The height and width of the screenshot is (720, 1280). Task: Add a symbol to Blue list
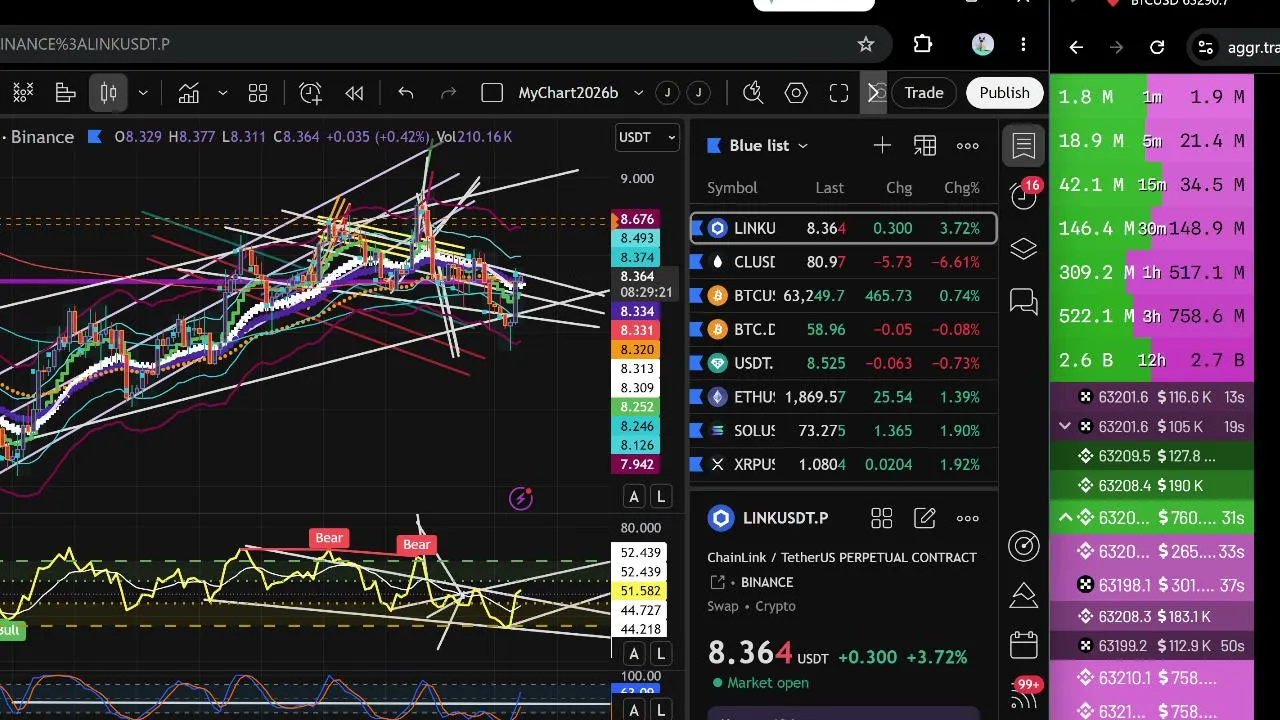882,146
